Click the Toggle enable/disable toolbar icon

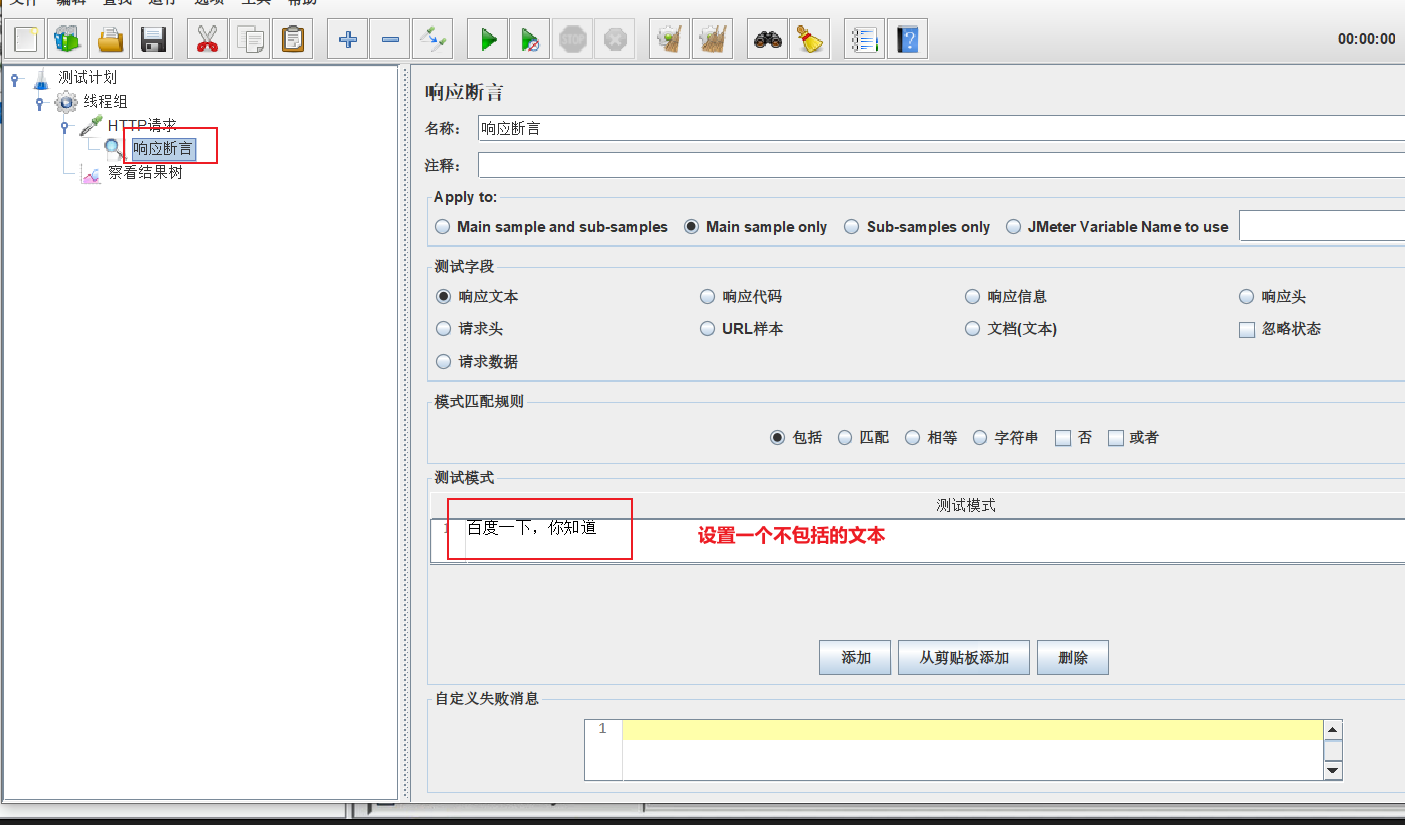point(432,40)
